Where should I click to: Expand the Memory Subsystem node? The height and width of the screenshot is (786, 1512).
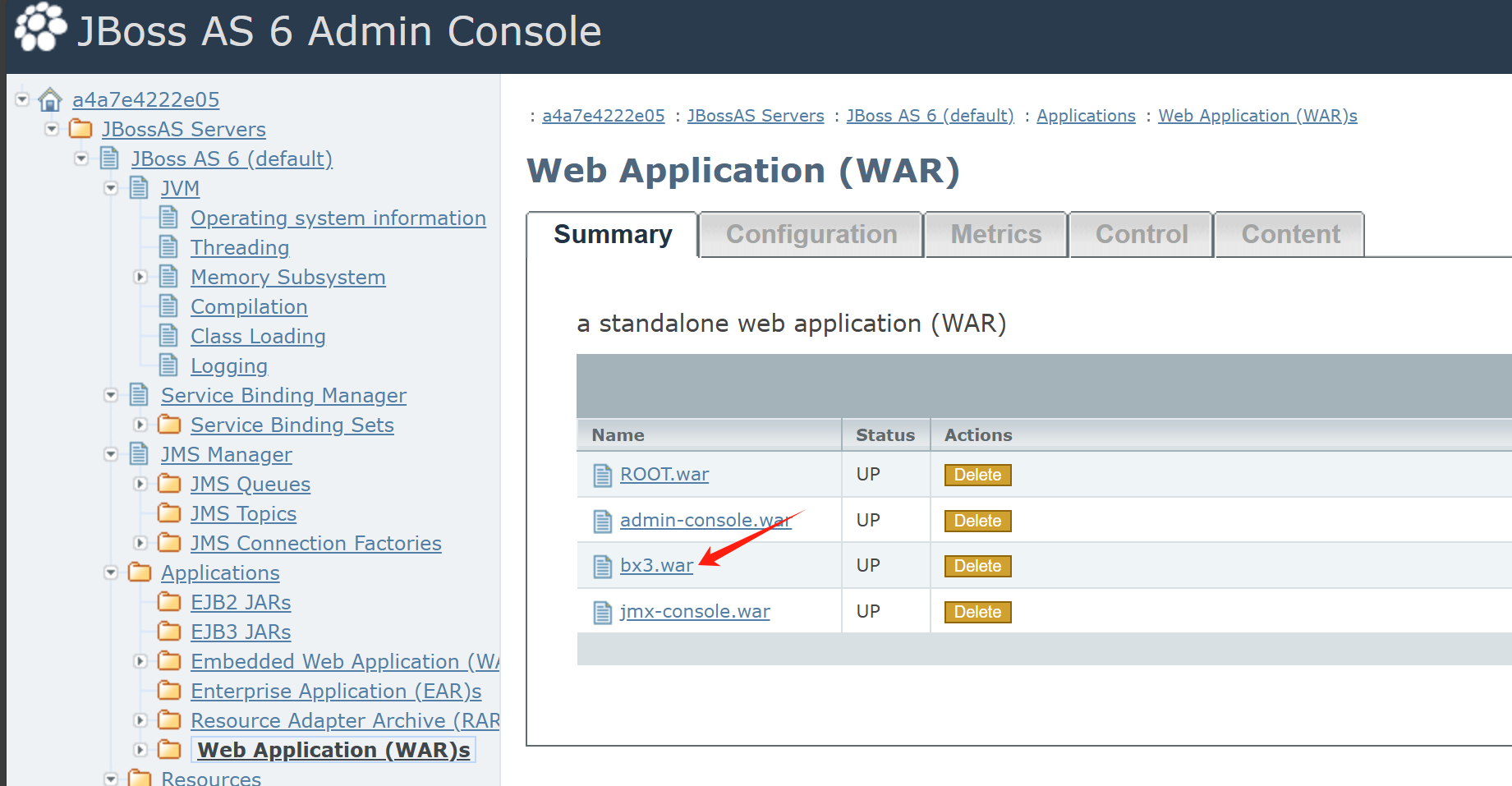pyautogui.click(x=140, y=277)
